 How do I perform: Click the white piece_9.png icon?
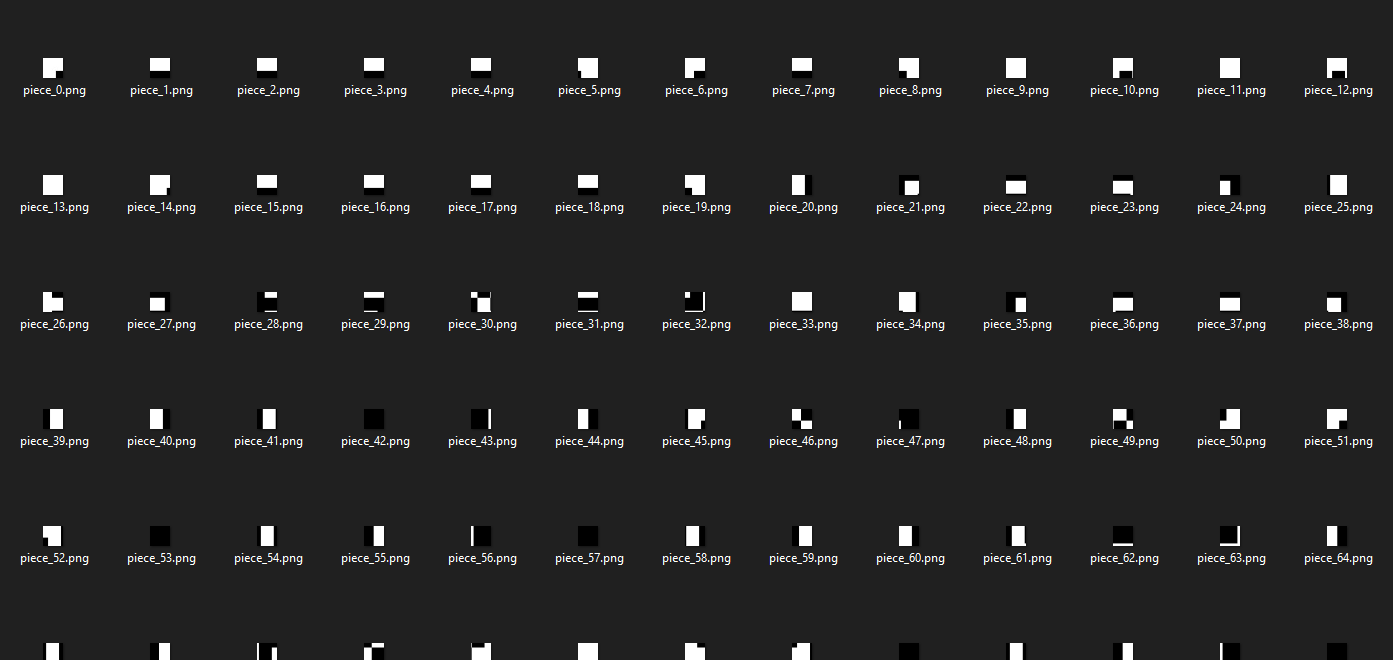[1017, 68]
